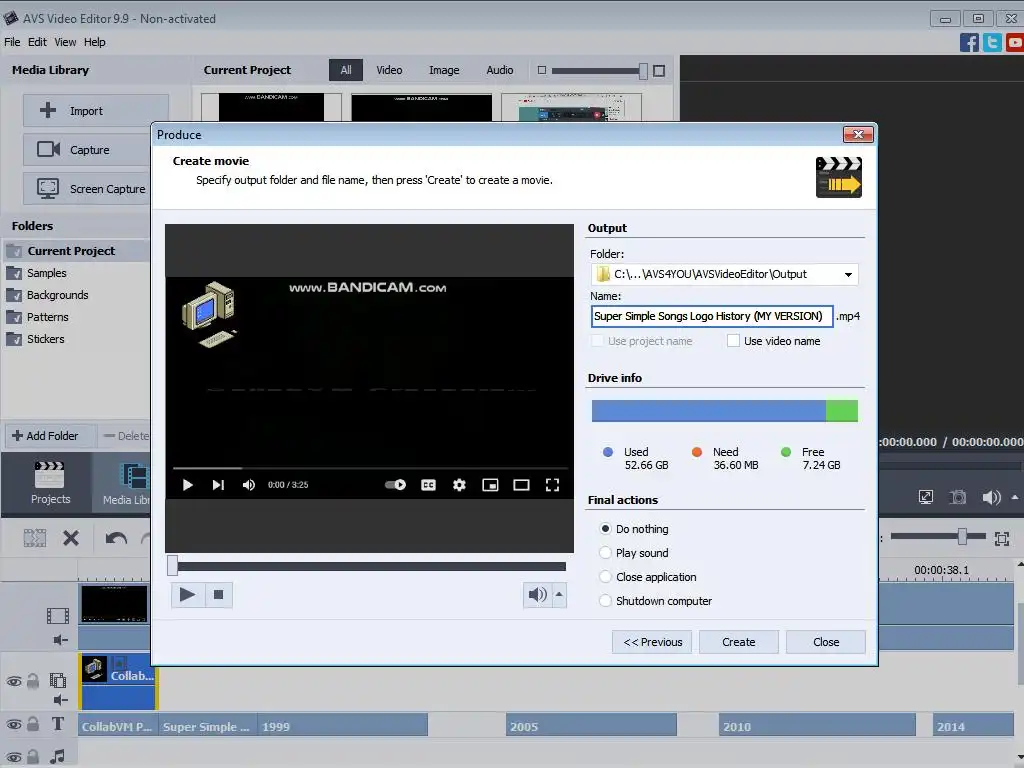Screen dimensions: 1024x768
Task: Click the Add Folder button
Action: [x=51, y=436]
